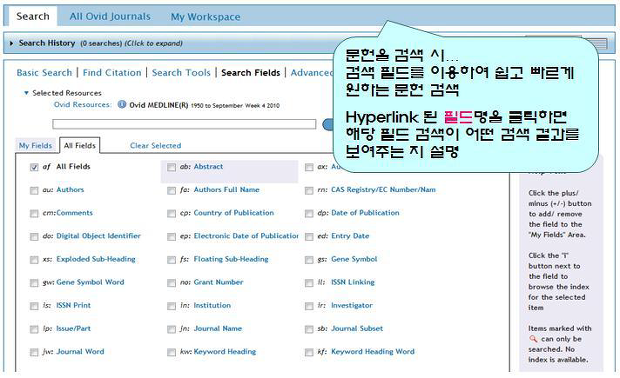This screenshot has height=378, width=620.
Task: Open the Comments field link
Action: click(74, 213)
